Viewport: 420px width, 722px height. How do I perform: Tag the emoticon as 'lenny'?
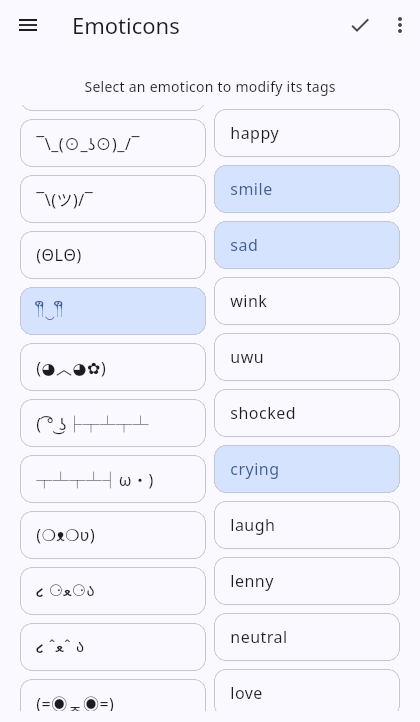click(x=307, y=582)
